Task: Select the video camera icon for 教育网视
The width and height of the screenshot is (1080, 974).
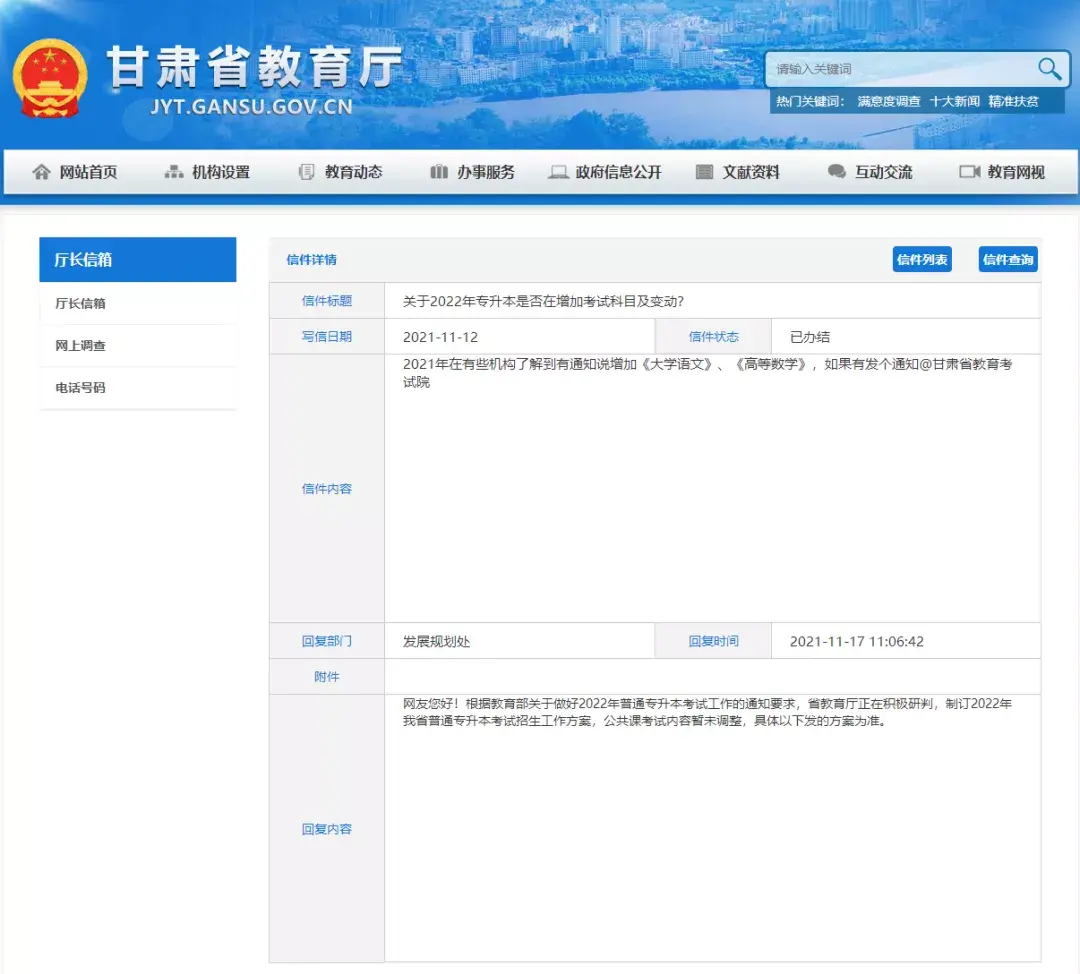Action: point(968,172)
